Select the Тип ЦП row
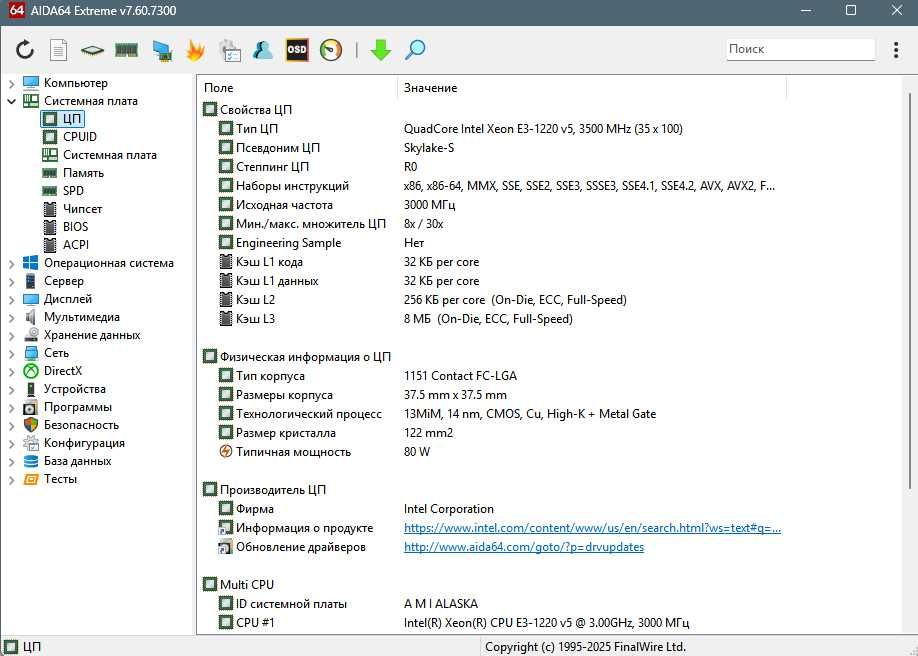 (492, 129)
